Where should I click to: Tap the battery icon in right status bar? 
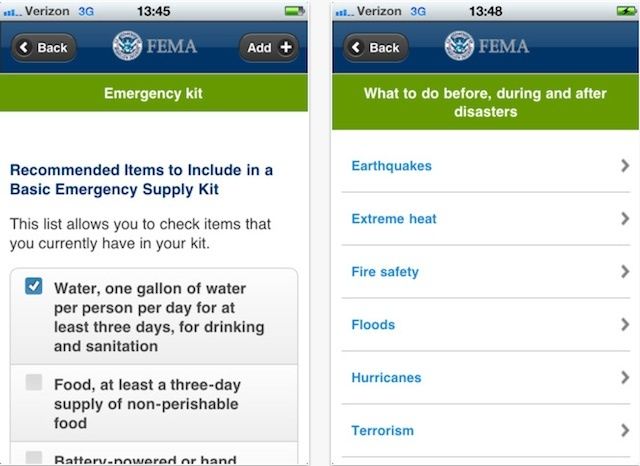pyautogui.click(x=624, y=11)
